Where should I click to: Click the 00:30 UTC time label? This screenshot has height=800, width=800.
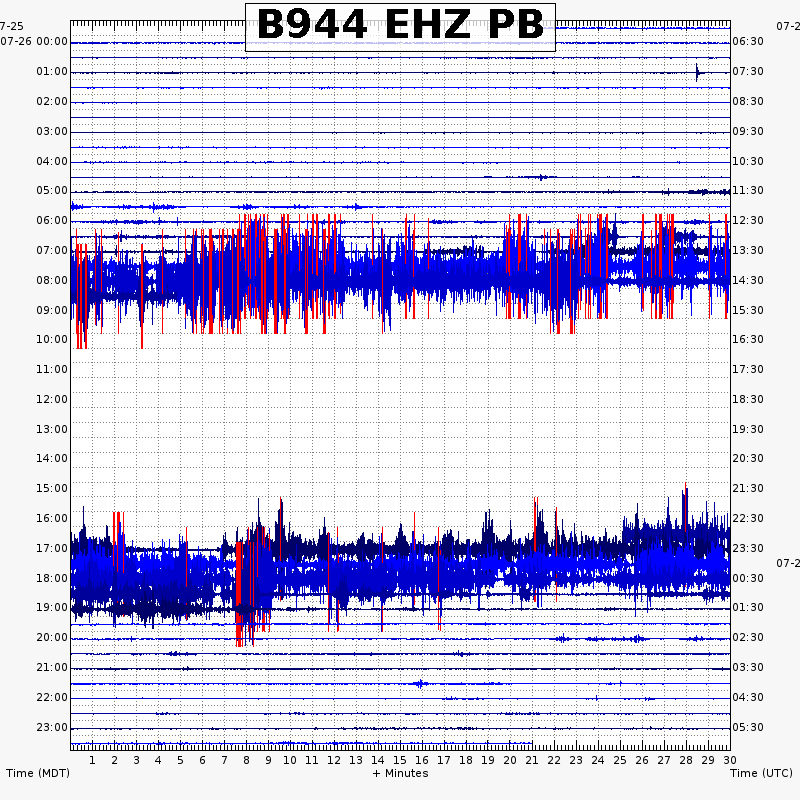click(x=748, y=578)
